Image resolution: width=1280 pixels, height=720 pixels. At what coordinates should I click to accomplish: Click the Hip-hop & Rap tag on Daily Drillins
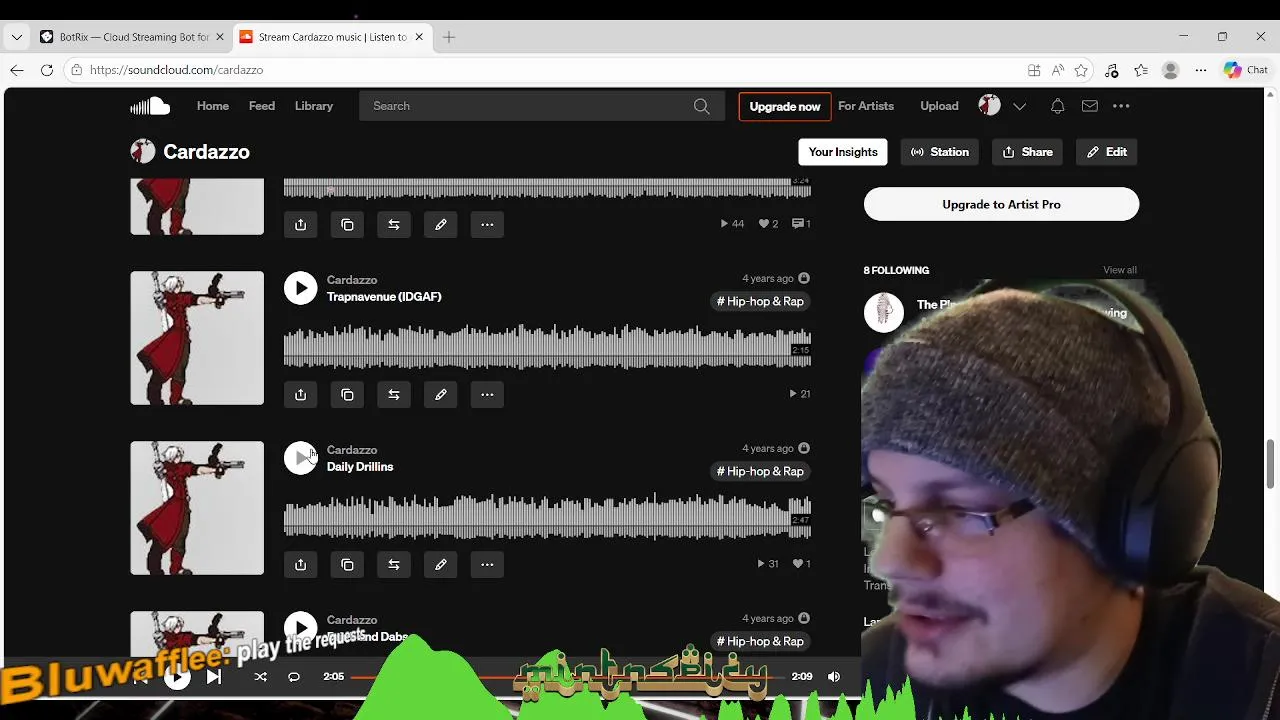point(760,471)
